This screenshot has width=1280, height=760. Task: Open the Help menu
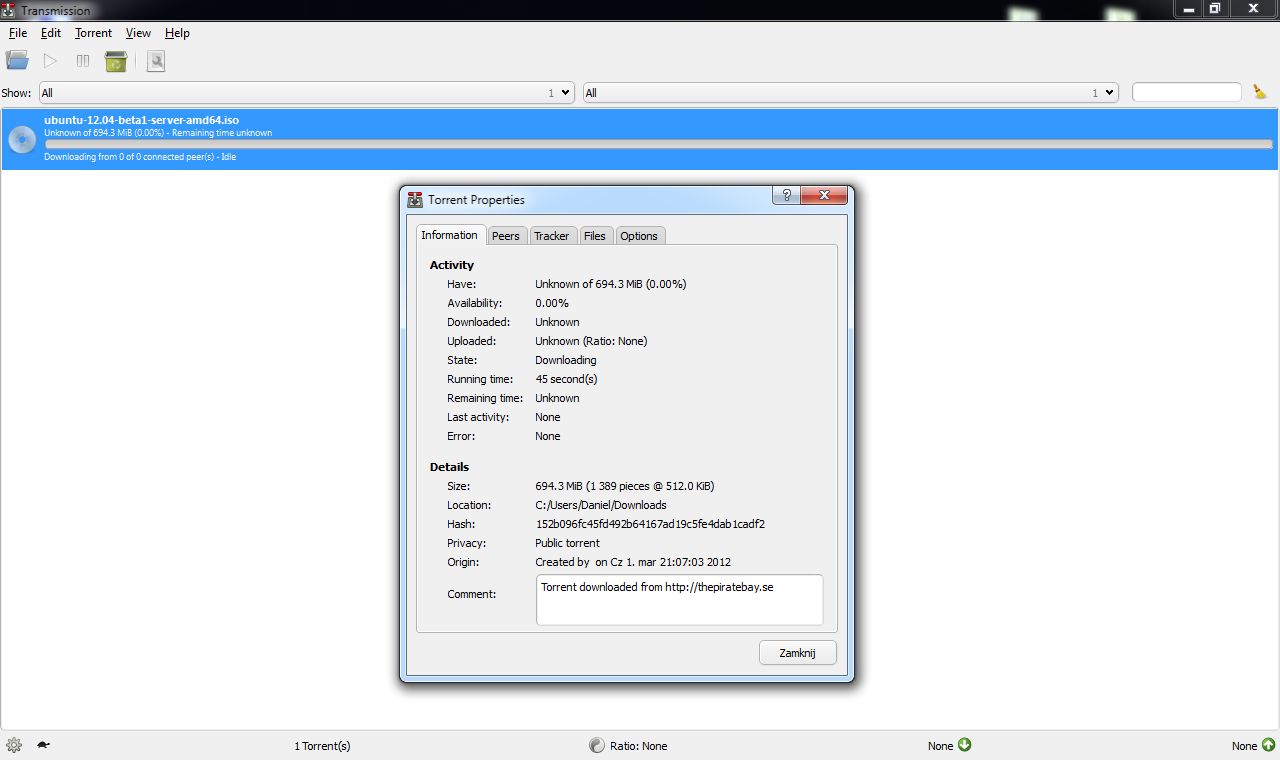(177, 33)
